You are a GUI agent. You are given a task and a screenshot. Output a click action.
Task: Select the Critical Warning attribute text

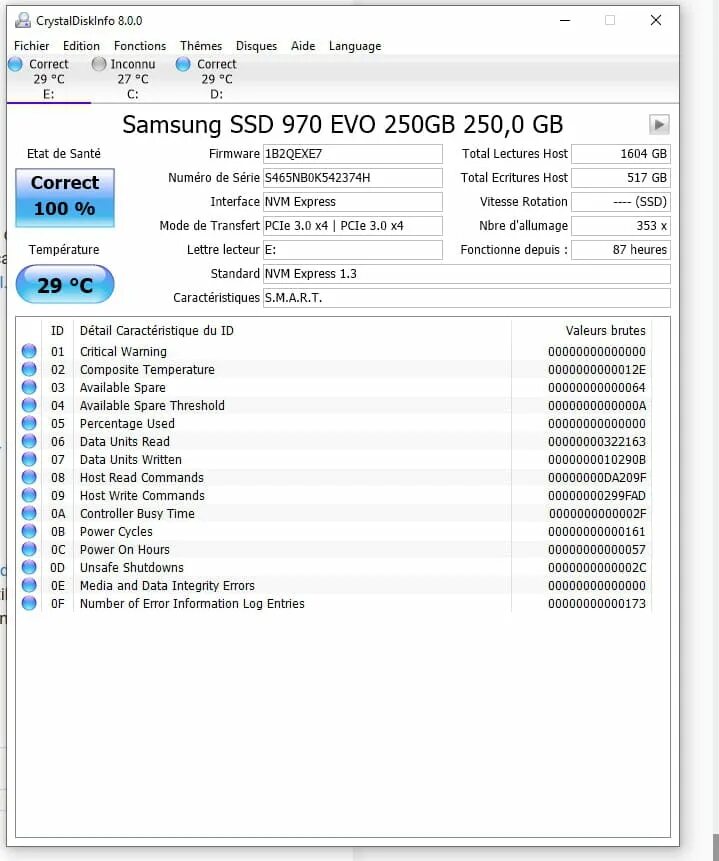tap(123, 351)
